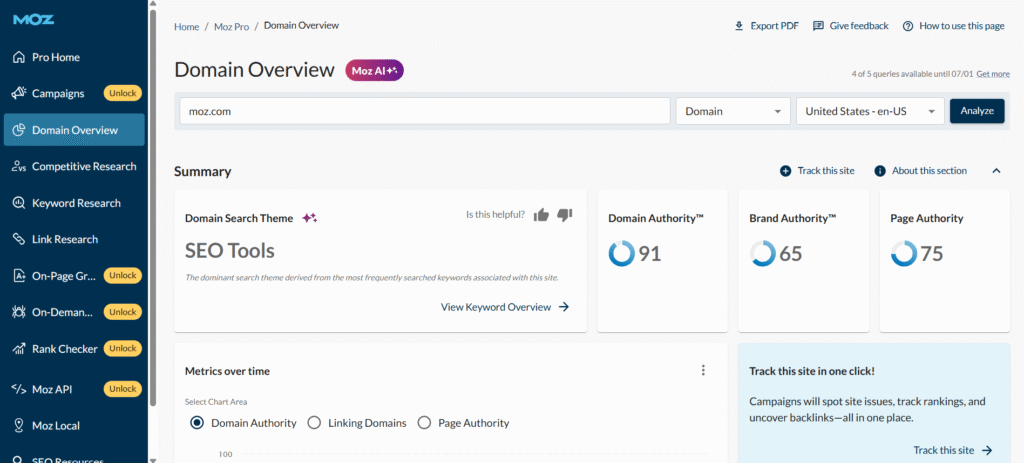Click the arrow after View Keyword Overview
Screen dimensions: 1024x463
point(564,307)
